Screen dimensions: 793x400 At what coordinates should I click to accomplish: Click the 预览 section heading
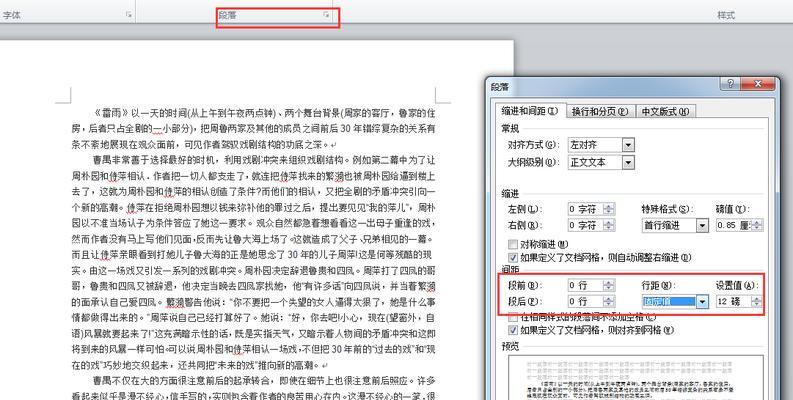pyautogui.click(x=510, y=346)
